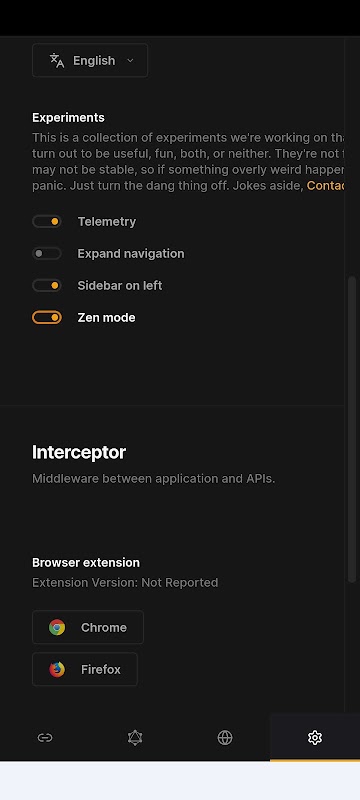The width and height of the screenshot is (360, 800).
Task: Click the Firefox logo icon
Action: (57, 669)
